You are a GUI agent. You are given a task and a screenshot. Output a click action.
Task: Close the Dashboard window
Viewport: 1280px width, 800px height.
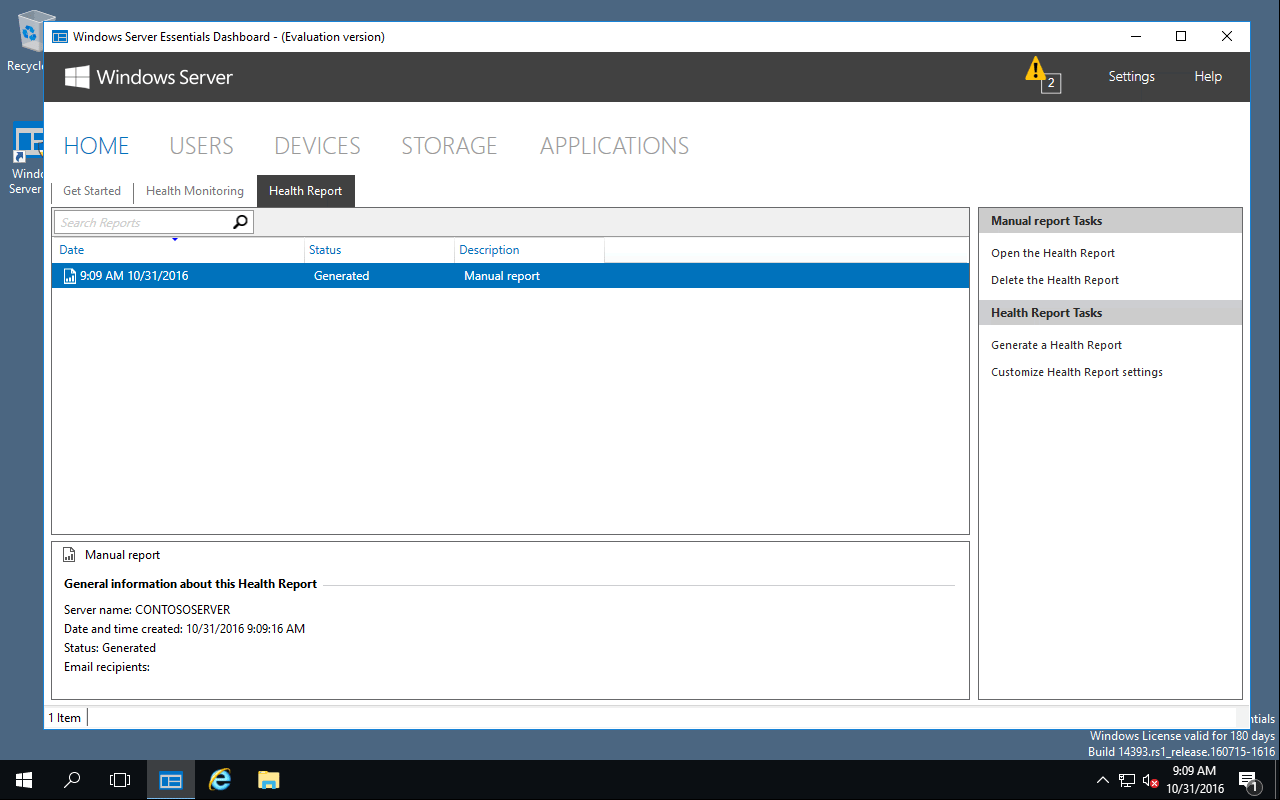[1227, 36]
